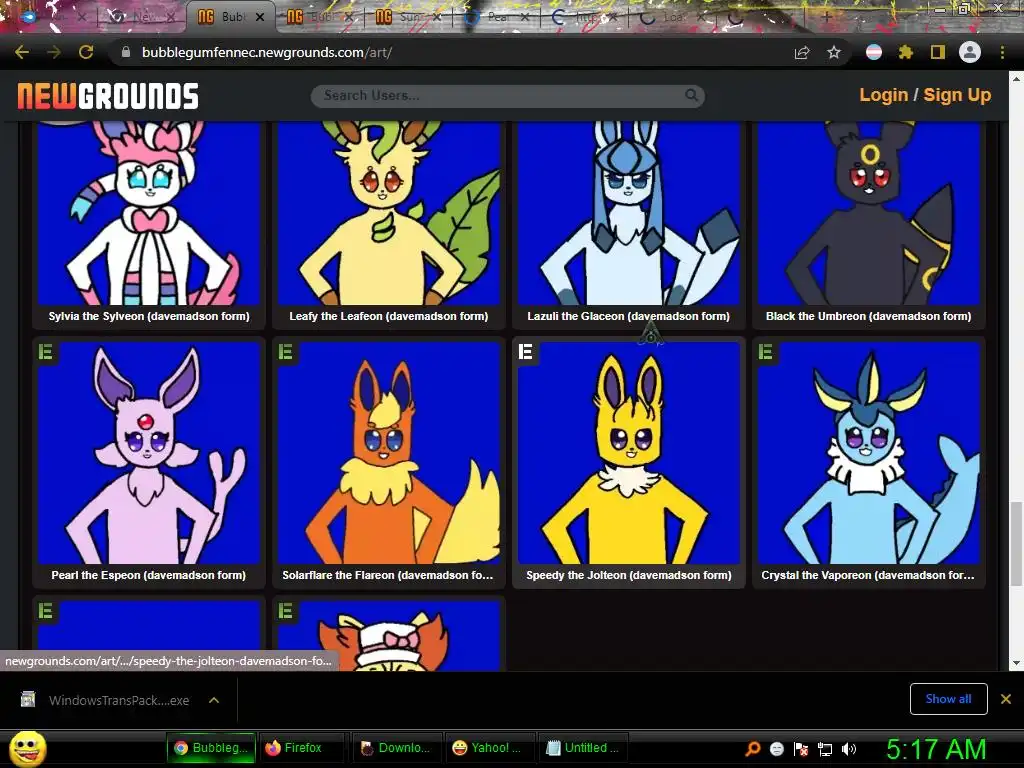Open Pearl the Espeon title link
Image resolution: width=1024 pixels, height=768 pixels.
(148, 575)
